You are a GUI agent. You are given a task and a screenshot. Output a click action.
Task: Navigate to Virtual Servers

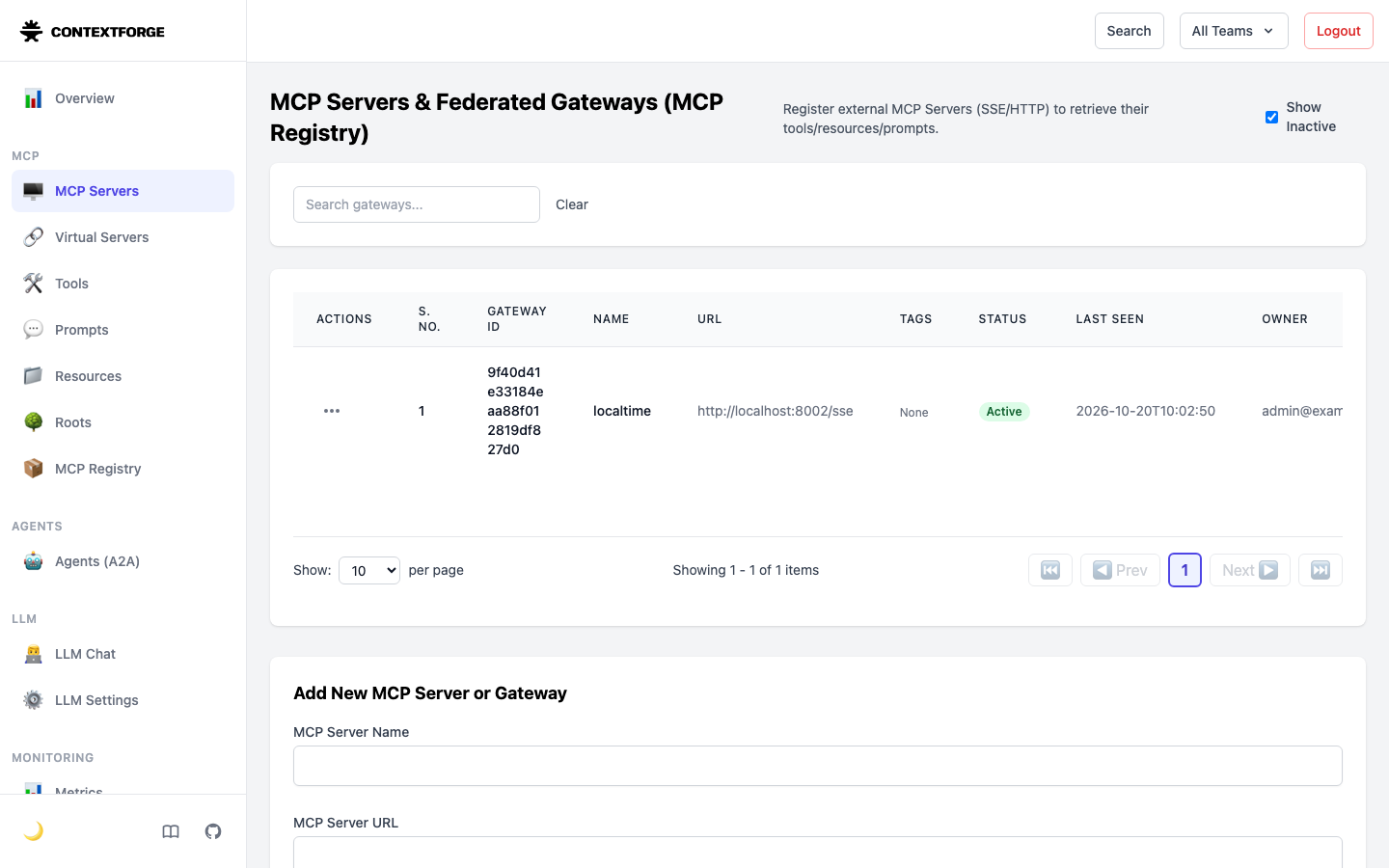click(x=123, y=237)
